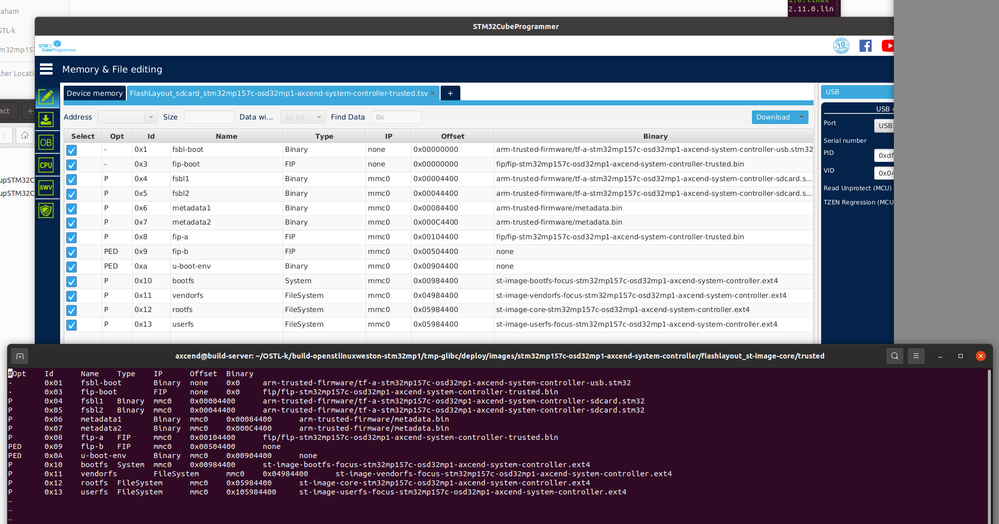Image resolution: width=999 pixels, height=524 pixels.
Task: Click the PED opt cell of u-boot-env
Action: click(117, 266)
